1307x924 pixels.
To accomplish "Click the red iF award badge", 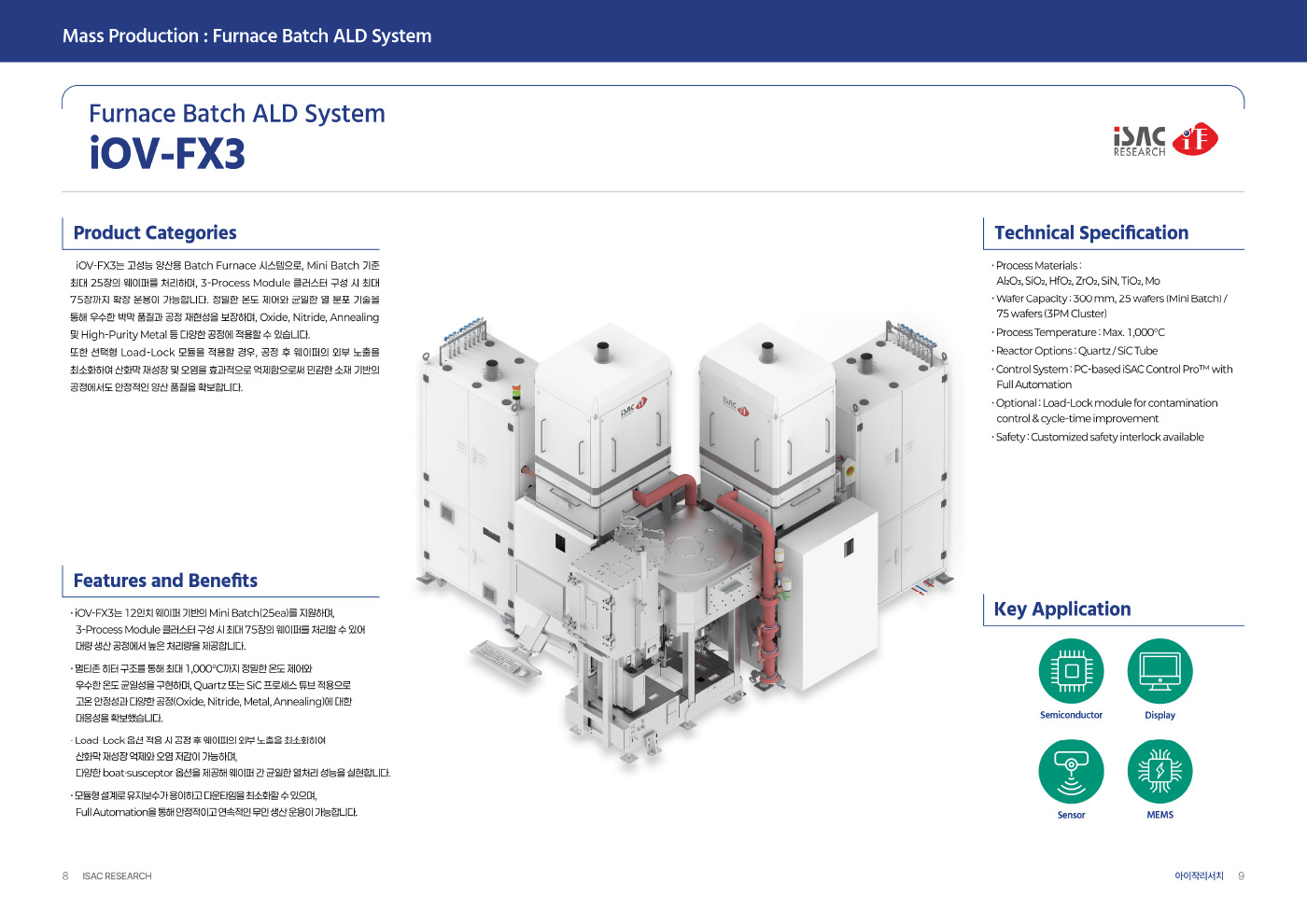I will click(1196, 139).
